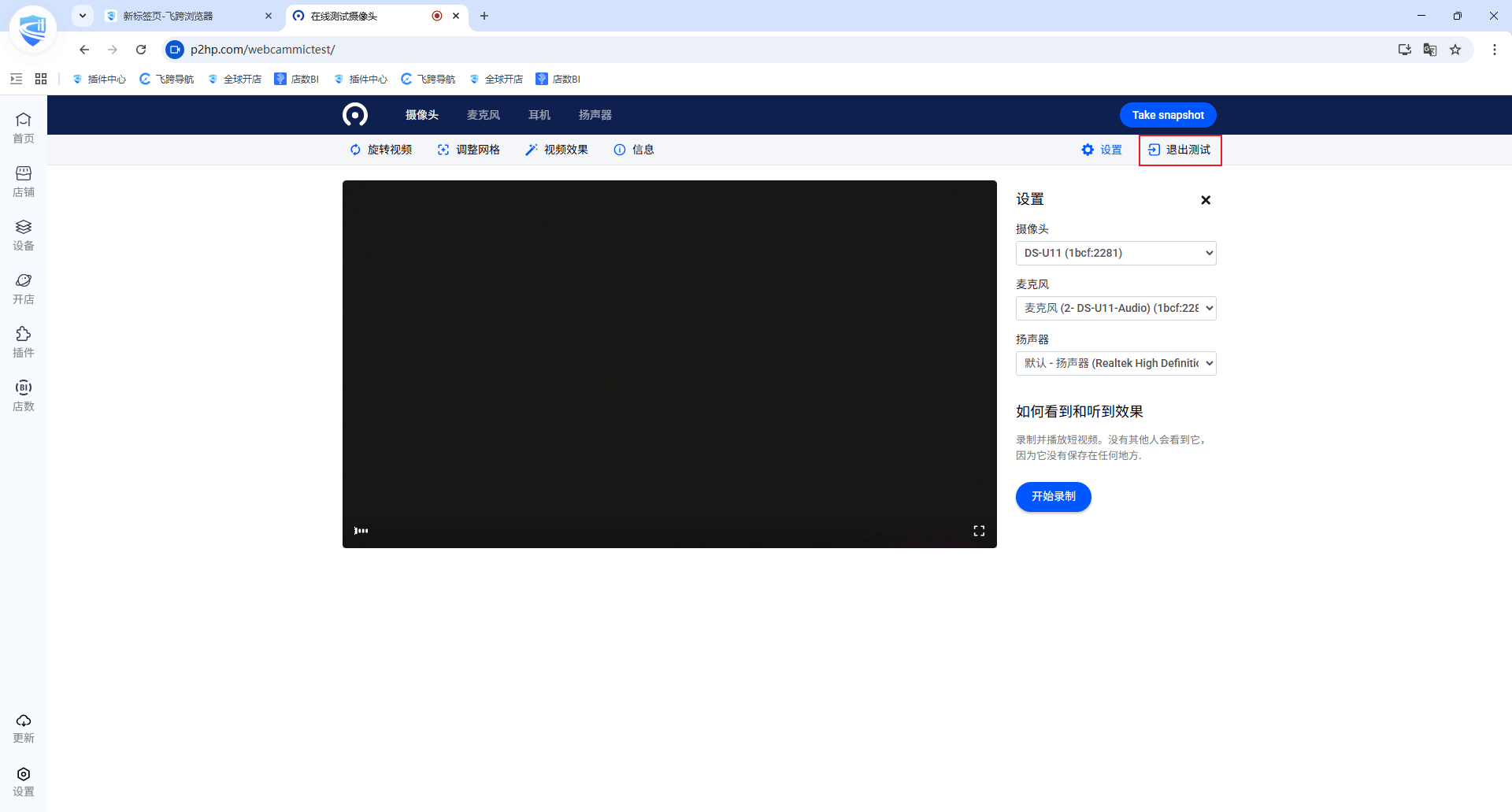The width and height of the screenshot is (1512, 812).
Task: Bookmark this page with star icon
Action: pyautogui.click(x=1455, y=50)
